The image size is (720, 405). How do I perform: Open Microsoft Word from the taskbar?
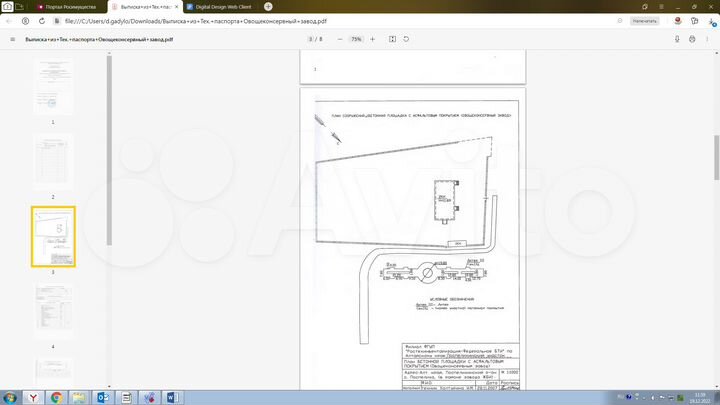click(x=172, y=398)
